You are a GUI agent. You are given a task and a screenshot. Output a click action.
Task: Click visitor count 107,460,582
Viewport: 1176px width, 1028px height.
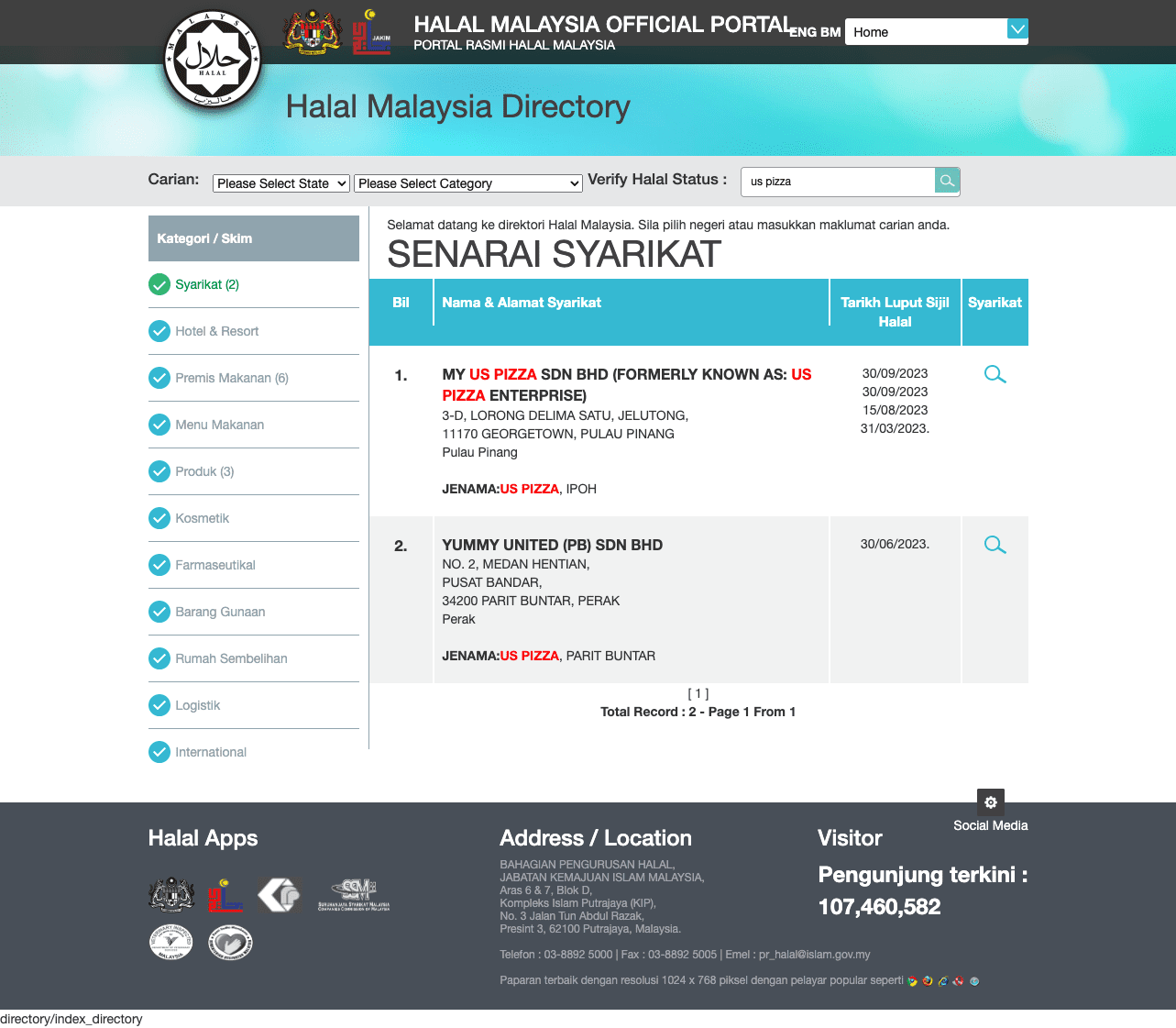879,907
